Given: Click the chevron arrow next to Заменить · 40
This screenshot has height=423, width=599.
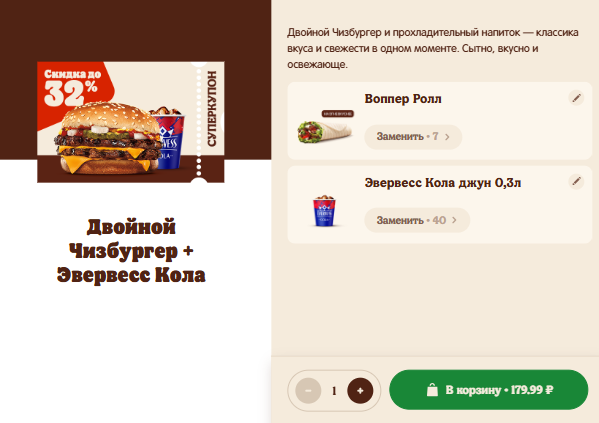Looking at the screenshot, I should click(x=454, y=220).
